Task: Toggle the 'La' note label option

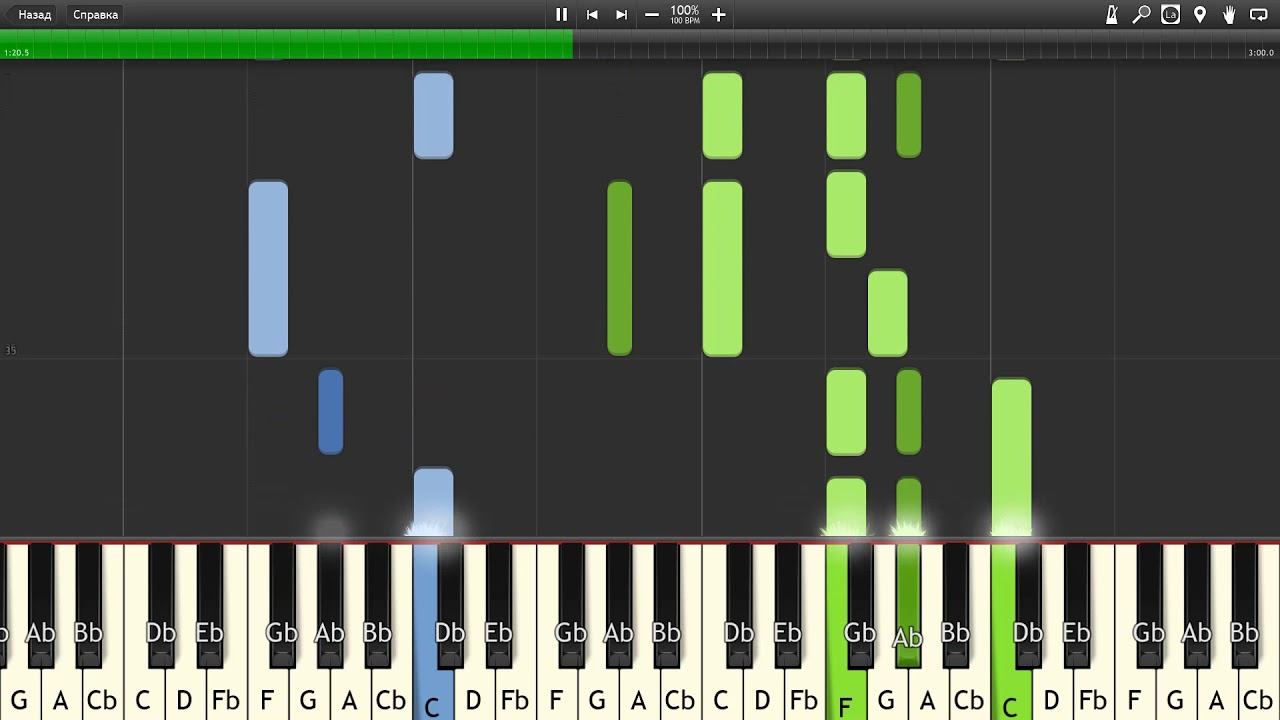Action: 1170,14
